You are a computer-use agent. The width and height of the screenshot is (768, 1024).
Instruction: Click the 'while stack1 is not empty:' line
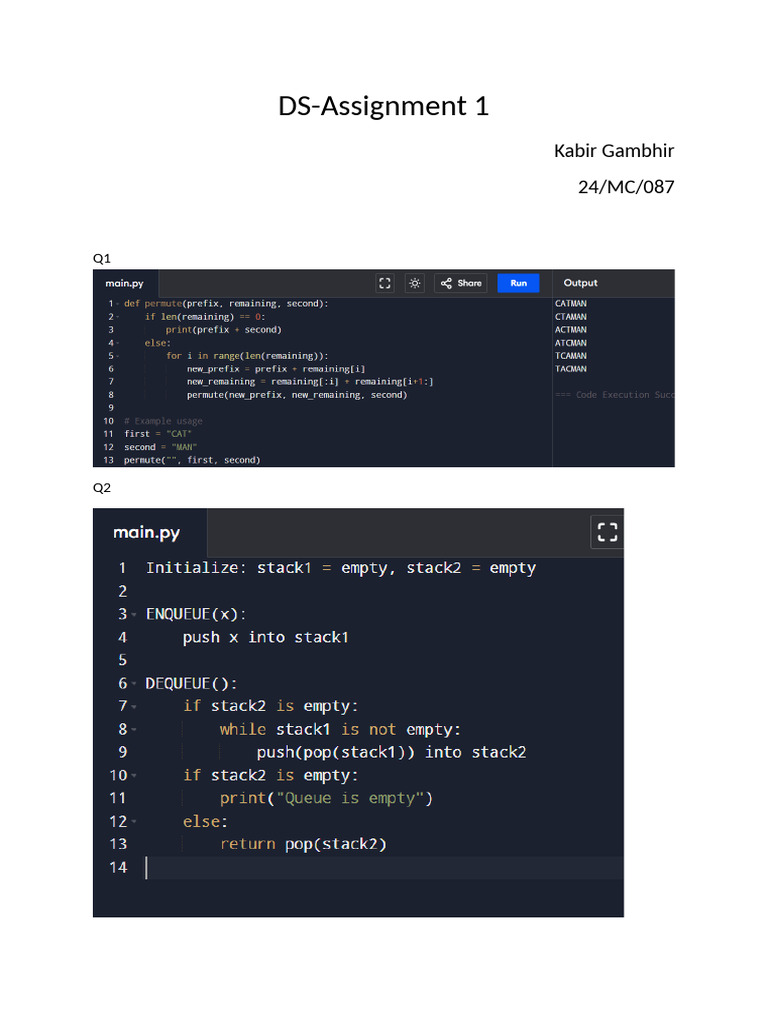tap(340, 729)
